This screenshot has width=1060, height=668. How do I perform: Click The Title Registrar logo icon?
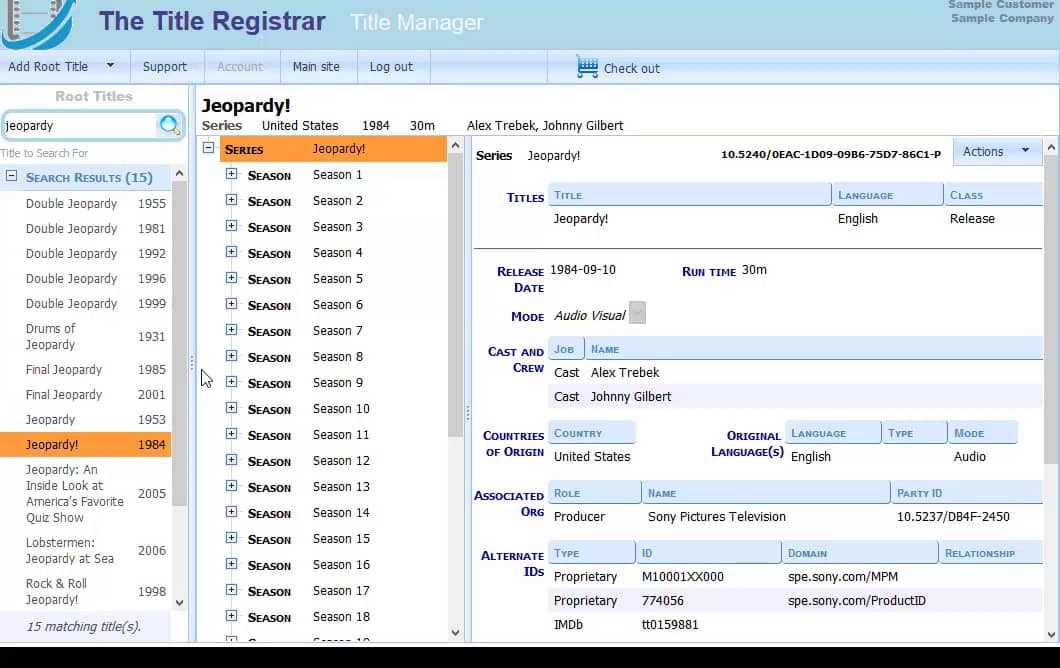click(x=39, y=22)
